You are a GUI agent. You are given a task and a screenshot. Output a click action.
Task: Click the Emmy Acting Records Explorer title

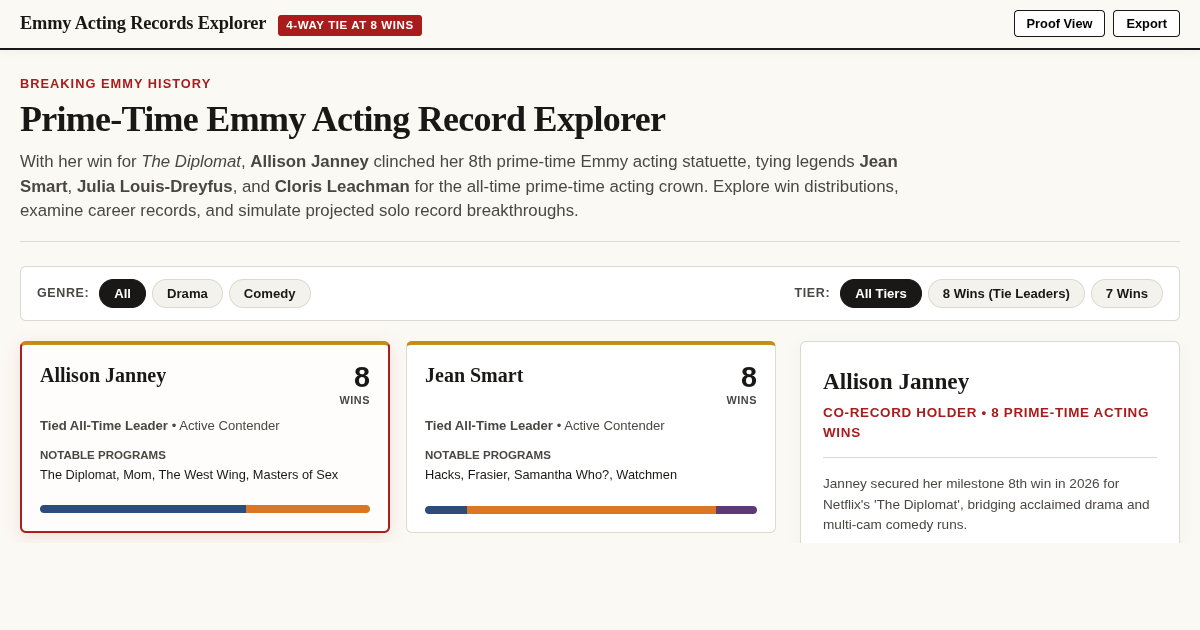tap(143, 23)
